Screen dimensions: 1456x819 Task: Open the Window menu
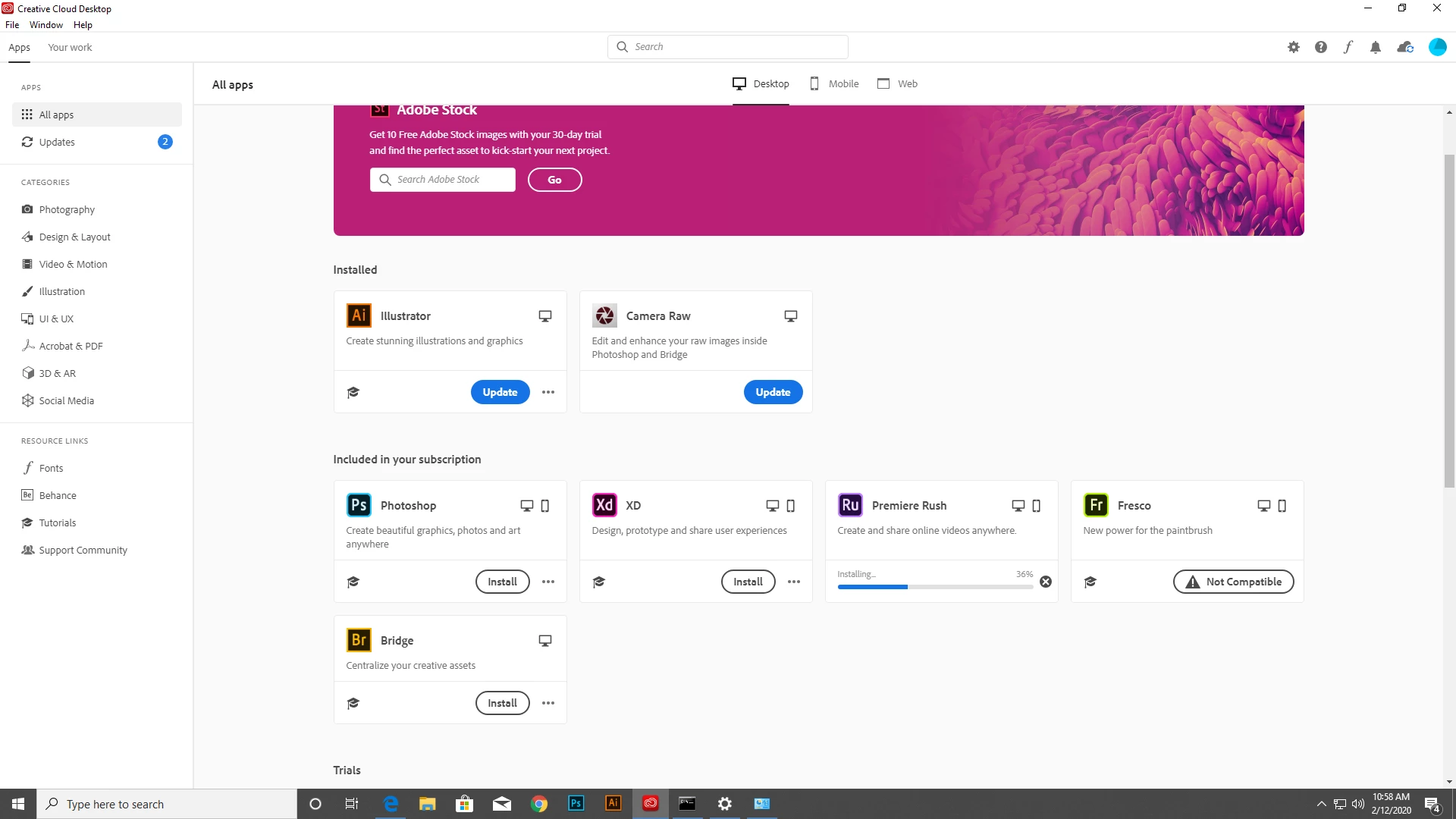click(45, 25)
